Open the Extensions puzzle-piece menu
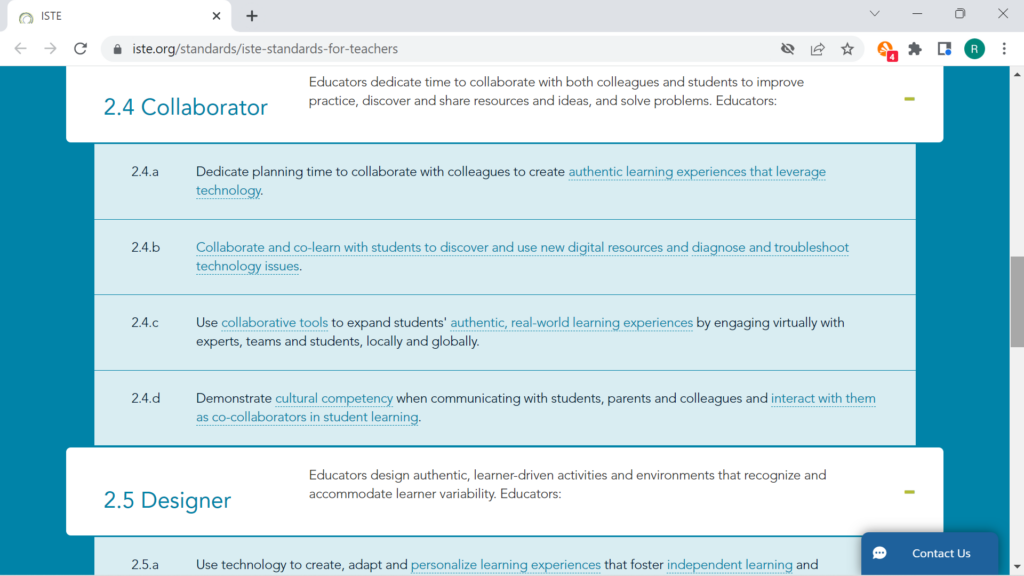This screenshot has height=576, width=1024. pyautogui.click(x=914, y=48)
